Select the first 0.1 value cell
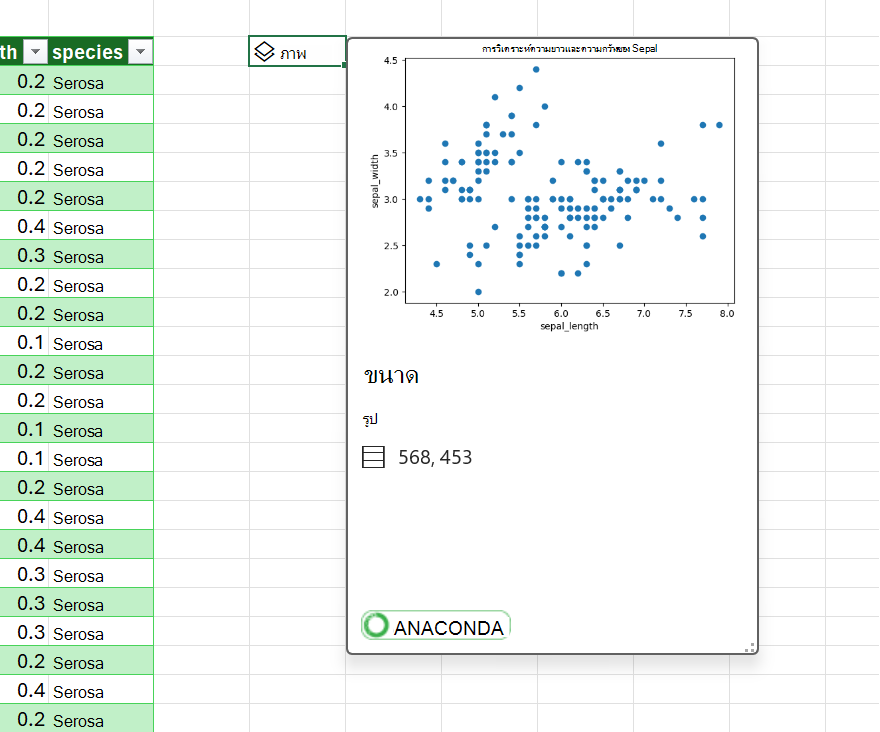Image resolution: width=880 pixels, height=732 pixels. [x=24, y=341]
